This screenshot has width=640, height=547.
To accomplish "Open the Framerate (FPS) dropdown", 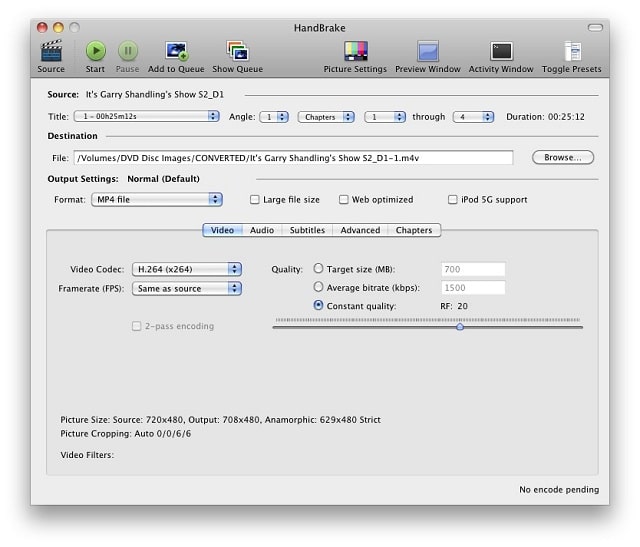I will click(187, 289).
